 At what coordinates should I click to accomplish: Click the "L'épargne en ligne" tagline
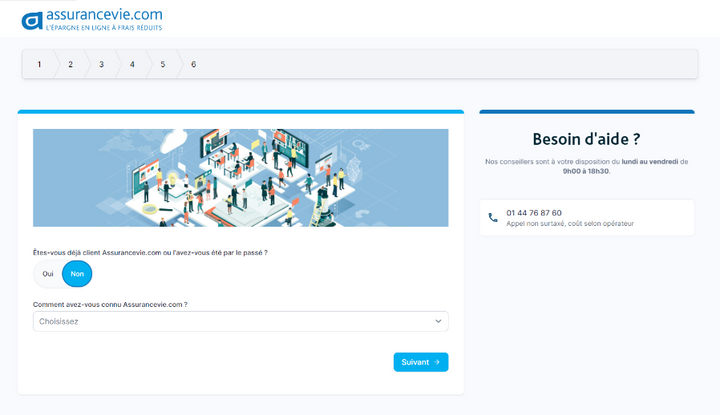[x=104, y=28]
